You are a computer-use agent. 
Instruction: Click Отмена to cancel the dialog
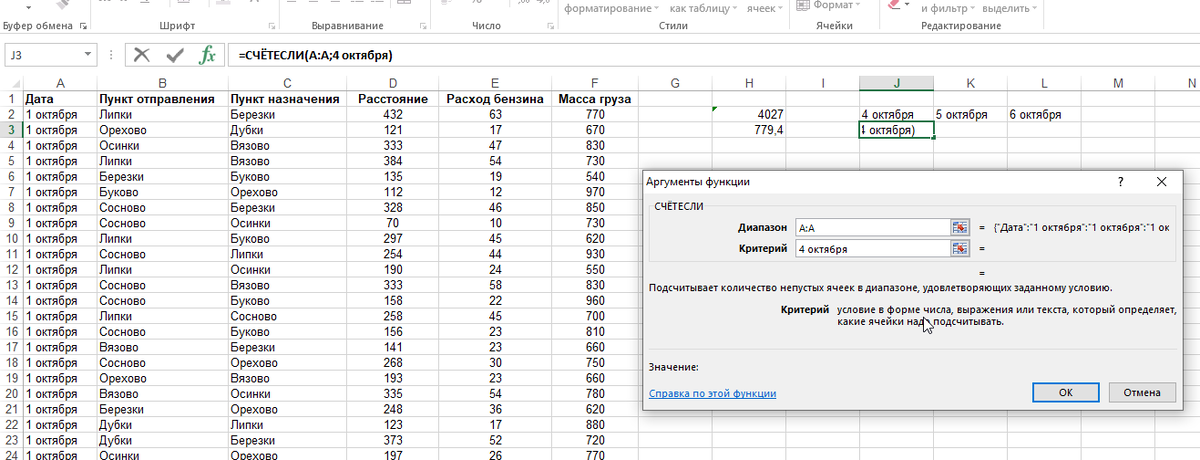click(x=1141, y=392)
